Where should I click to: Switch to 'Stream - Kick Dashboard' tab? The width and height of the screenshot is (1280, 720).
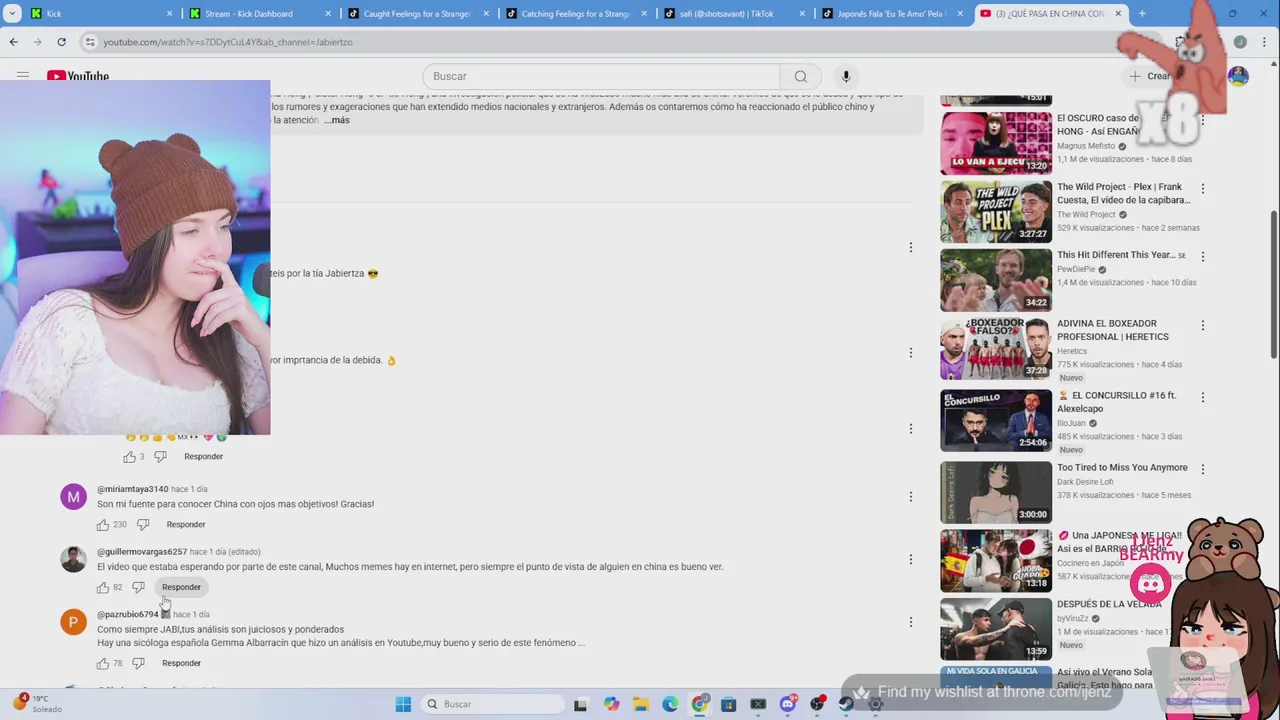(x=259, y=14)
